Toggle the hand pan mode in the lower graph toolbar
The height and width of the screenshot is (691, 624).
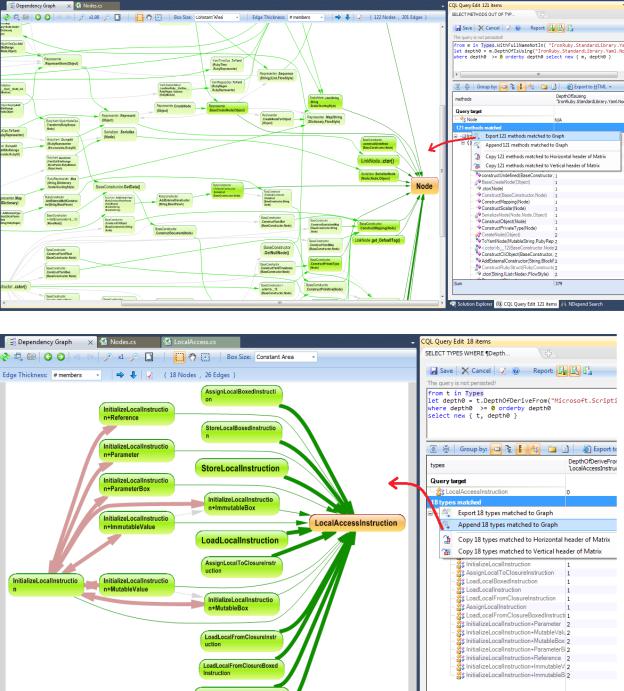(193, 357)
